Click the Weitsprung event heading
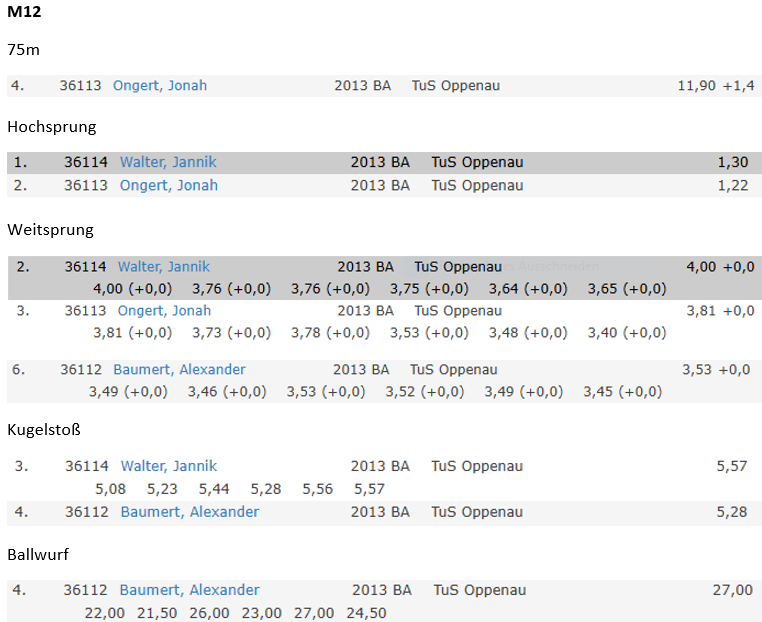Screen dimensions: 762x622 (51, 230)
